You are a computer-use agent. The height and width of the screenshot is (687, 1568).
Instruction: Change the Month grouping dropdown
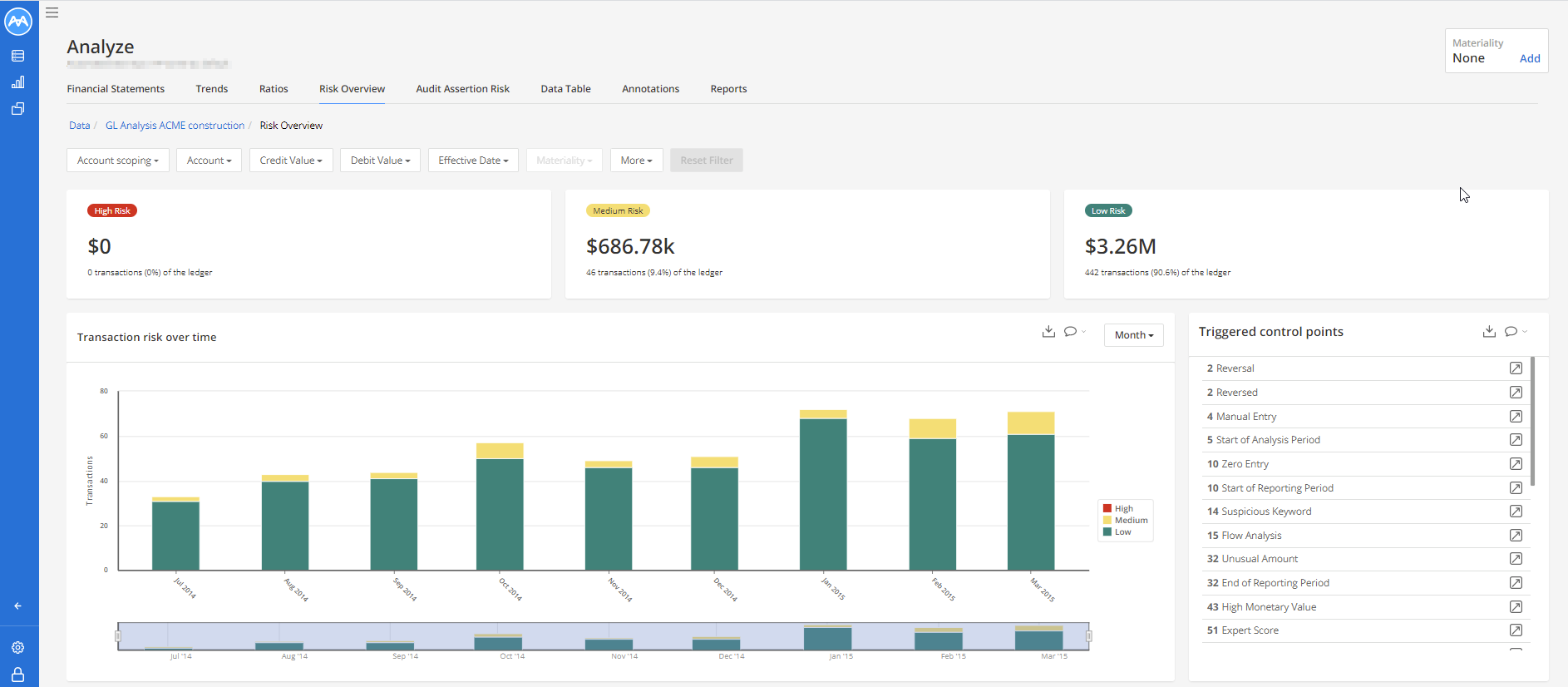[1134, 335]
